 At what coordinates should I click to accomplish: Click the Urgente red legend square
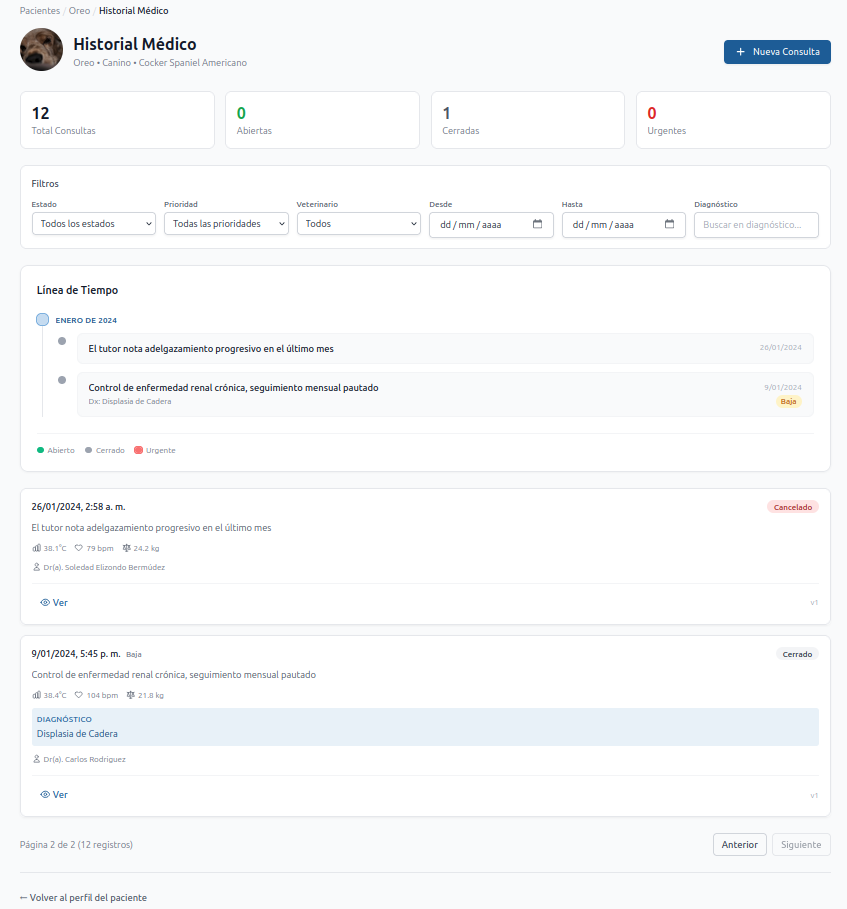pyautogui.click(x=139, y=450)
